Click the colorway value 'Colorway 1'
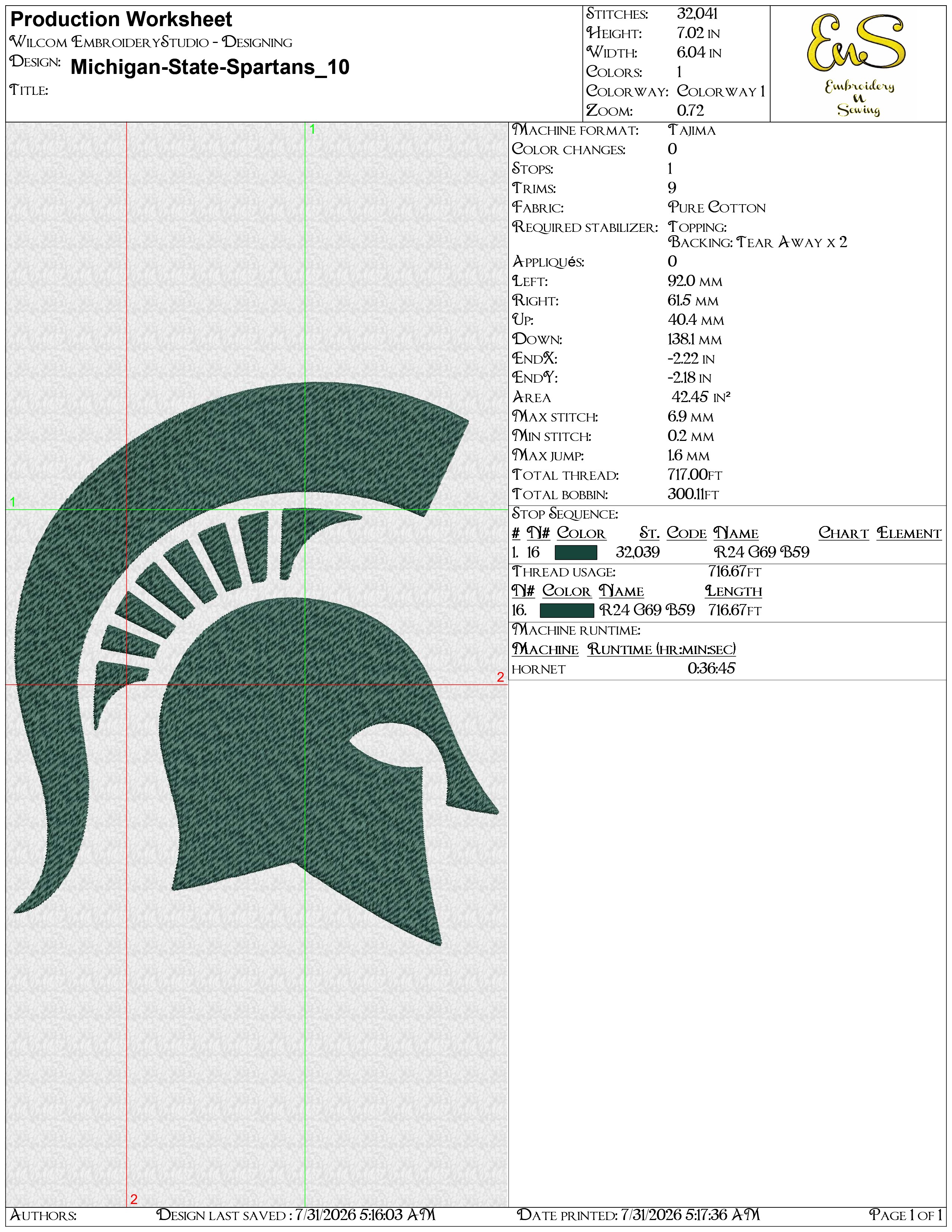The height and width of the screenshot is (1232, 952). pyautogui.click(x=721, y=91)
